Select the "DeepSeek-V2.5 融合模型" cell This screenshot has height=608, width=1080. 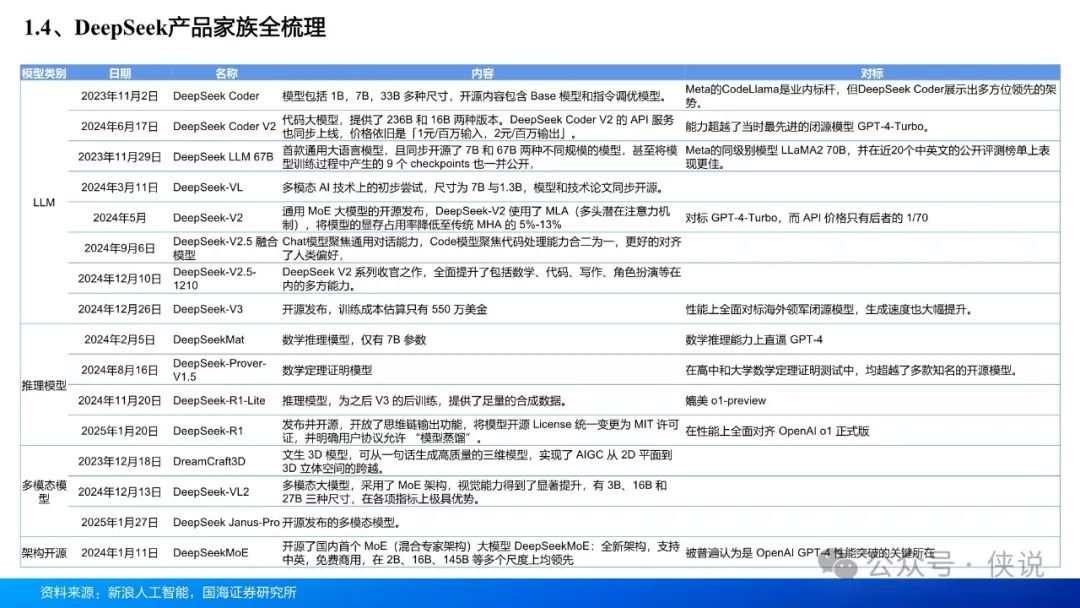click(x=225, y=248)
